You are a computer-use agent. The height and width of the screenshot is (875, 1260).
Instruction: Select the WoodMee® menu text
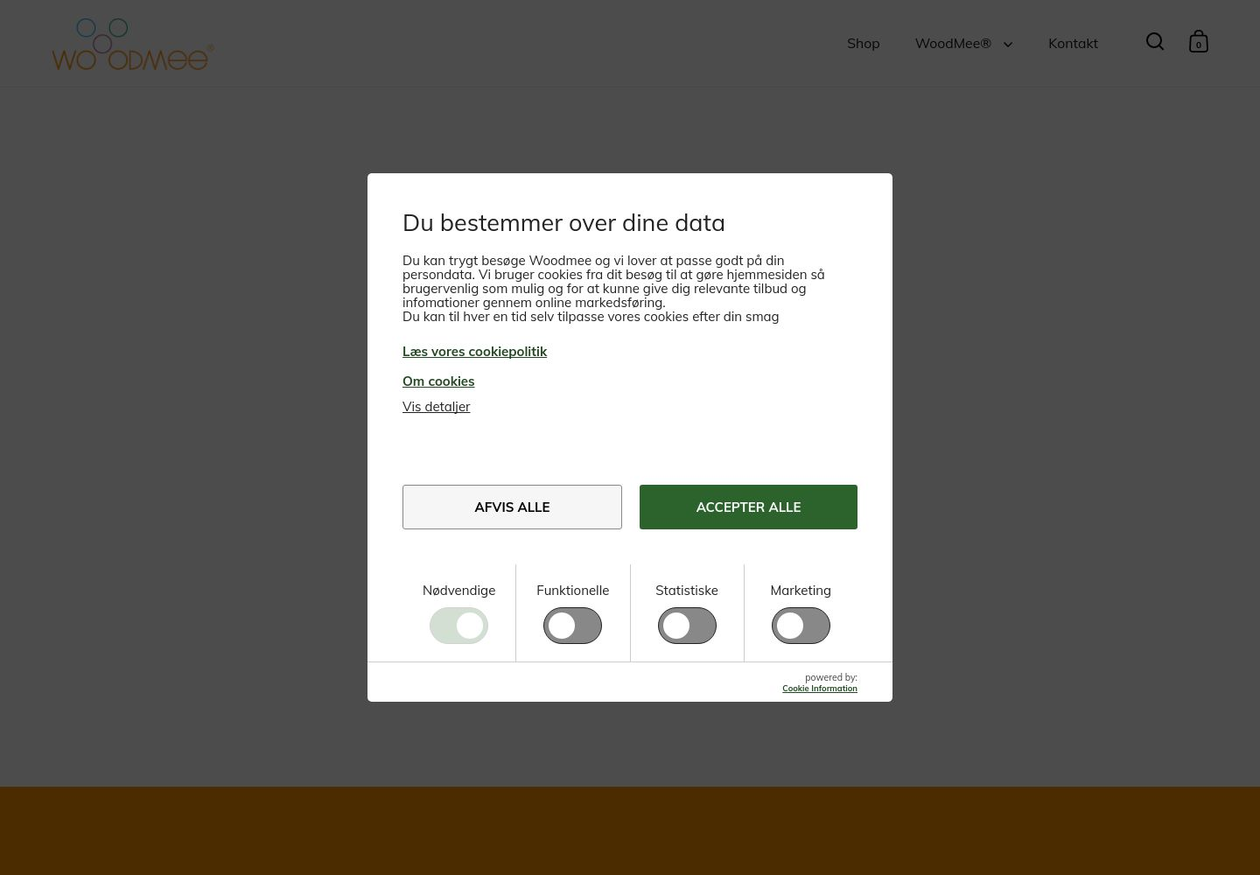(x=952, y=43)
